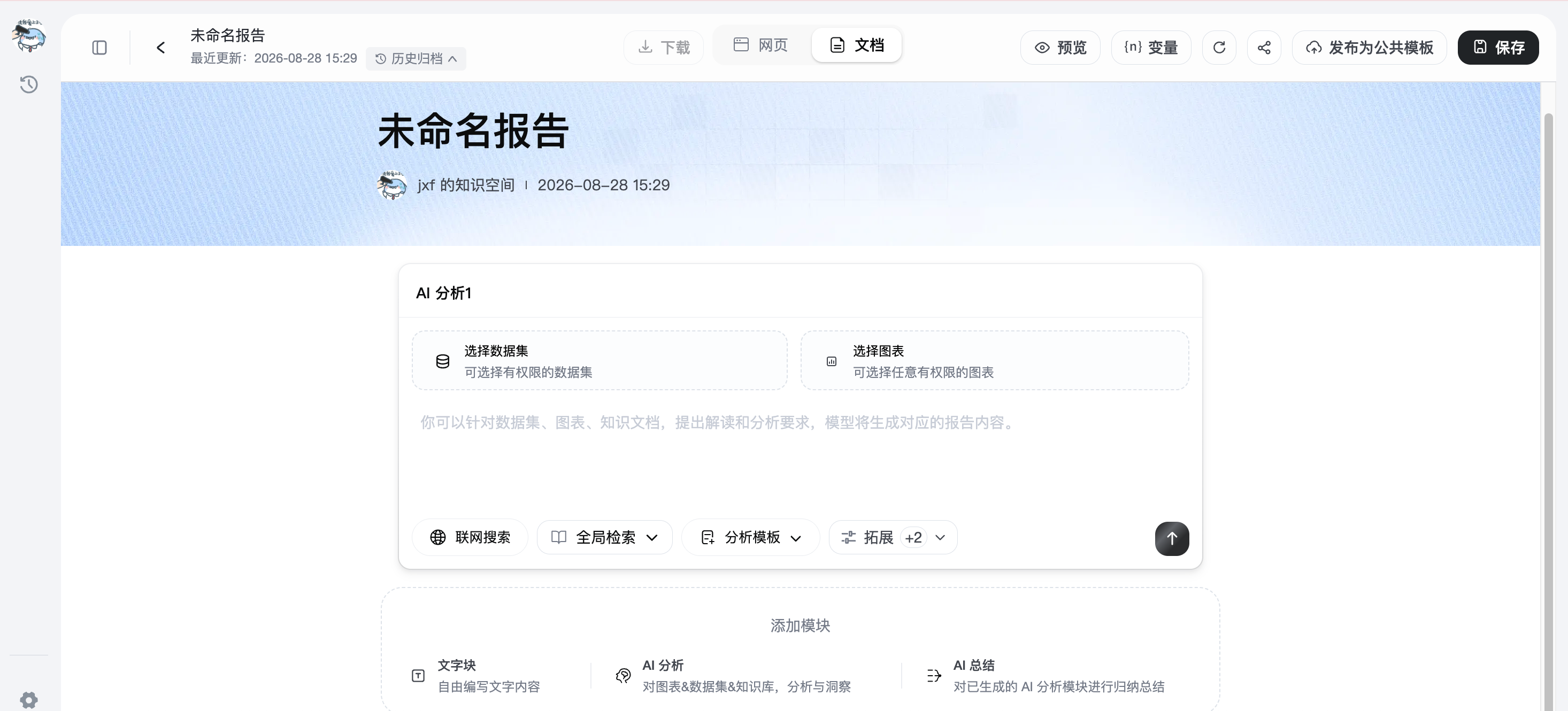Click the 下载 download button
The image size is (1568, 711).
[664, 48]
